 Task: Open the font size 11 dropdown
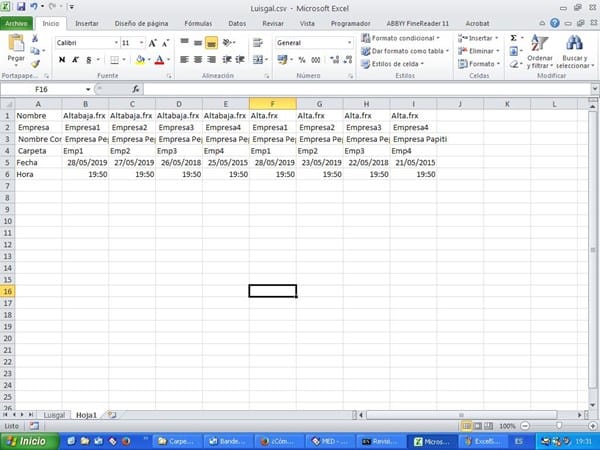tap(142, 43)
